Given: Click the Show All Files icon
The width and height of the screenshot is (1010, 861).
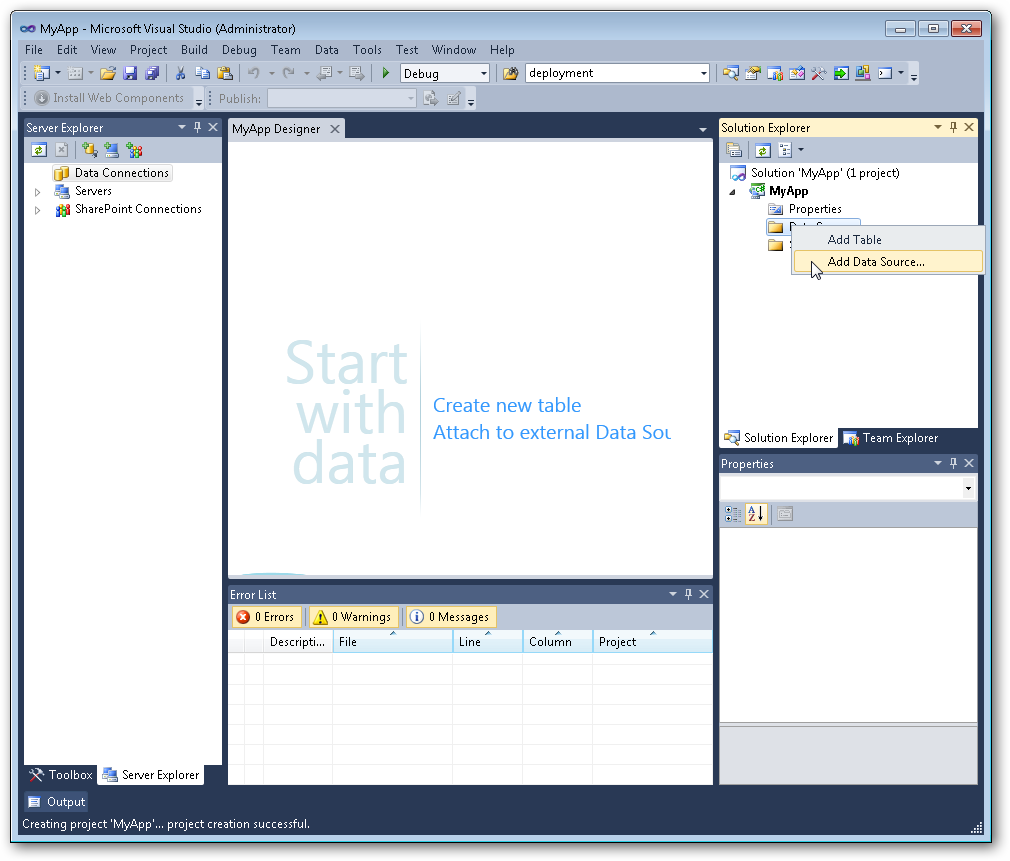Looking at the screenshot, I should (x=786, y=149).
